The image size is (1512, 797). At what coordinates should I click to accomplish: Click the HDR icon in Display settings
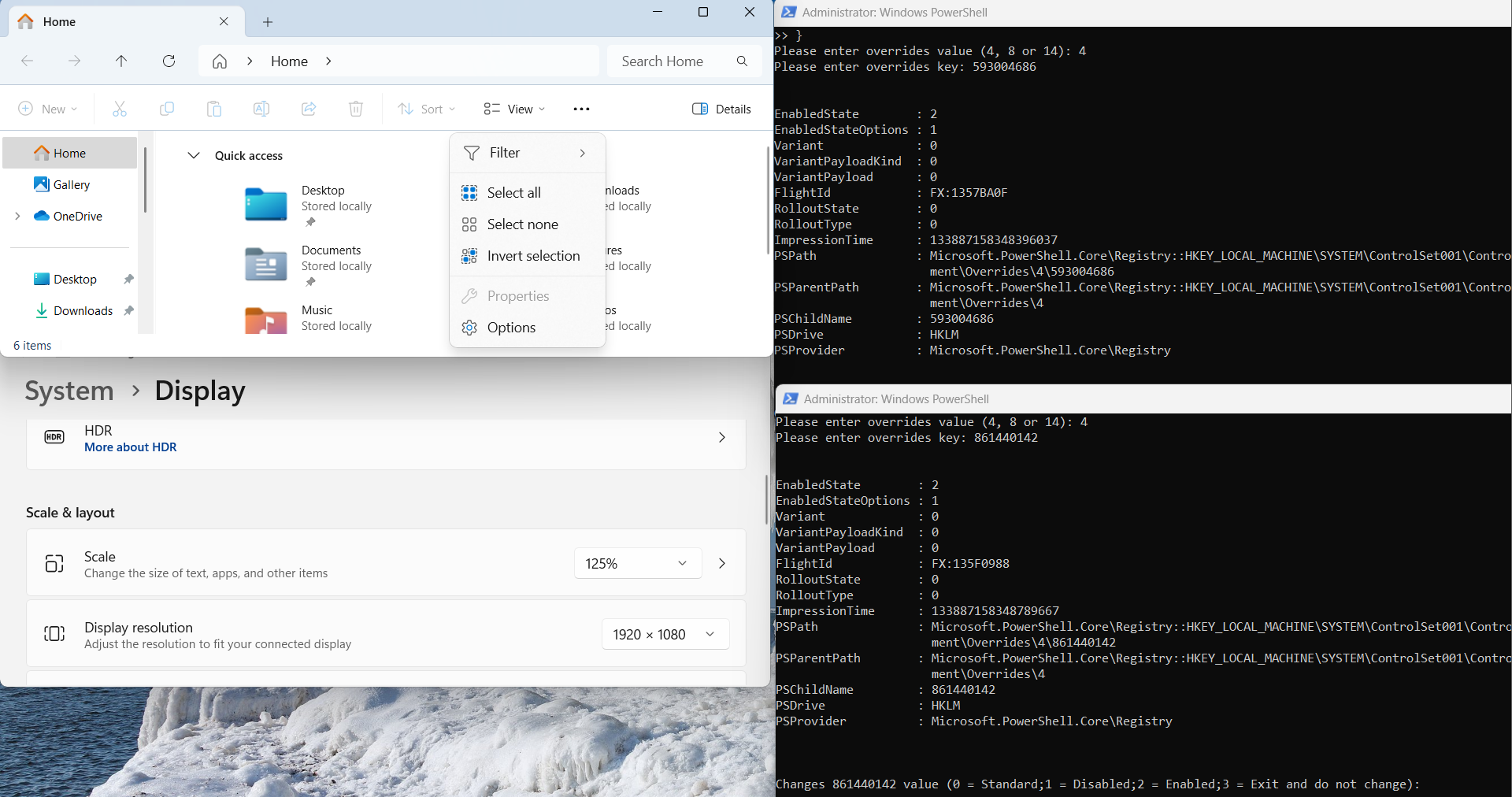coord(54,438)
